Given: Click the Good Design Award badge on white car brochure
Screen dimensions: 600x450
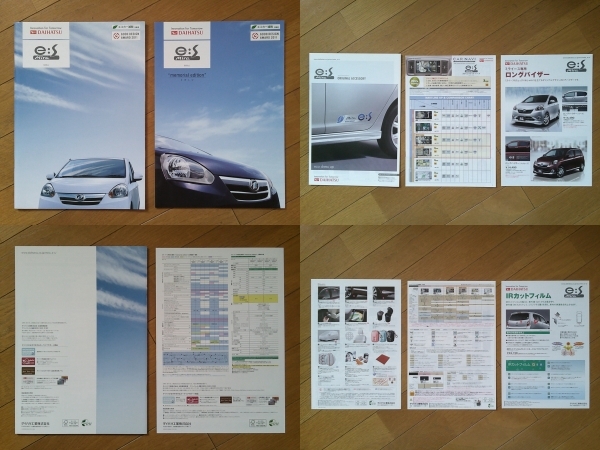Looking at the screenshot, I should (126, 36).
